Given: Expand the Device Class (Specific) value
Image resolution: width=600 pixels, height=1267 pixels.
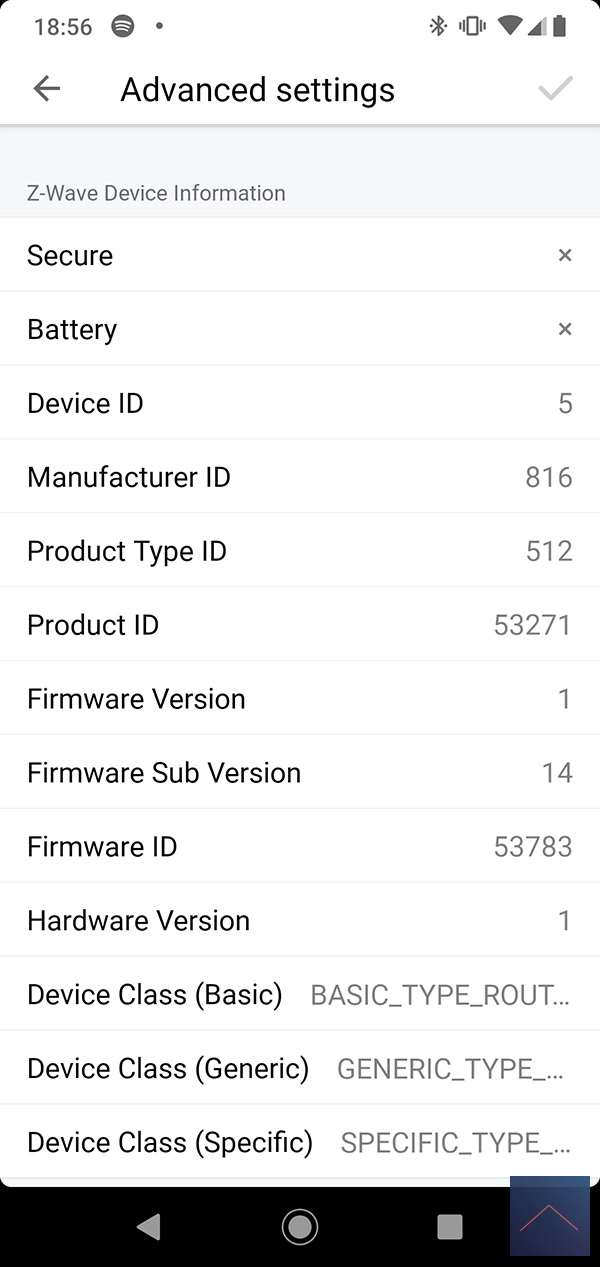Looking at the screenshot, I should 456,1142.
